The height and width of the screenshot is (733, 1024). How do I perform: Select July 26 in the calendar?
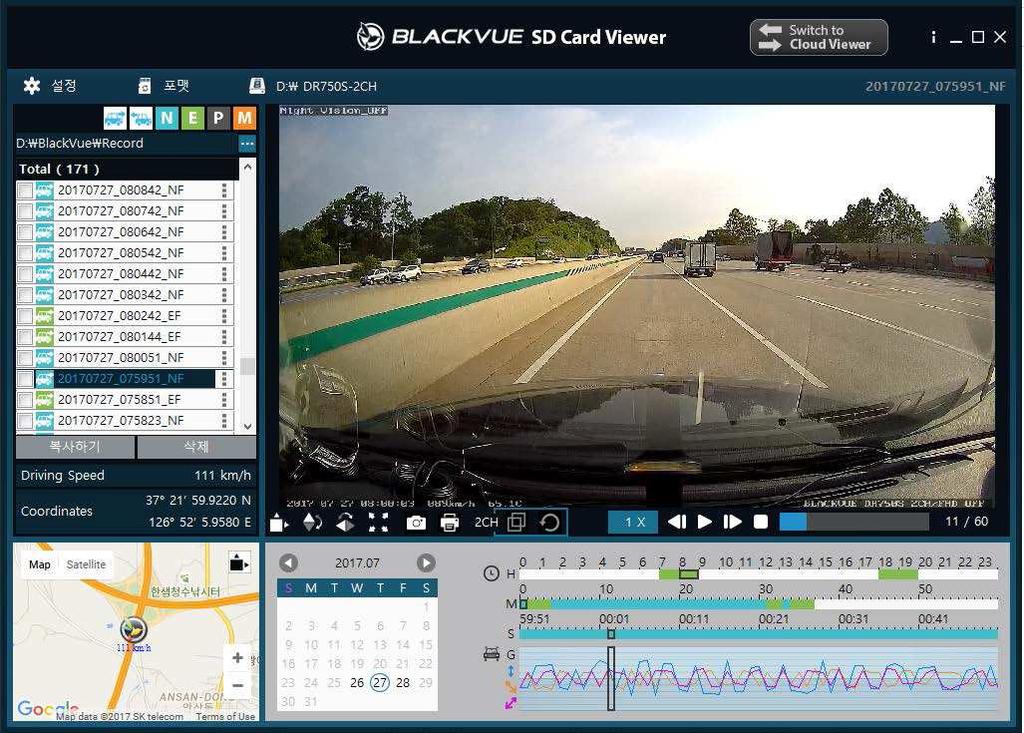tap(357, 683)
